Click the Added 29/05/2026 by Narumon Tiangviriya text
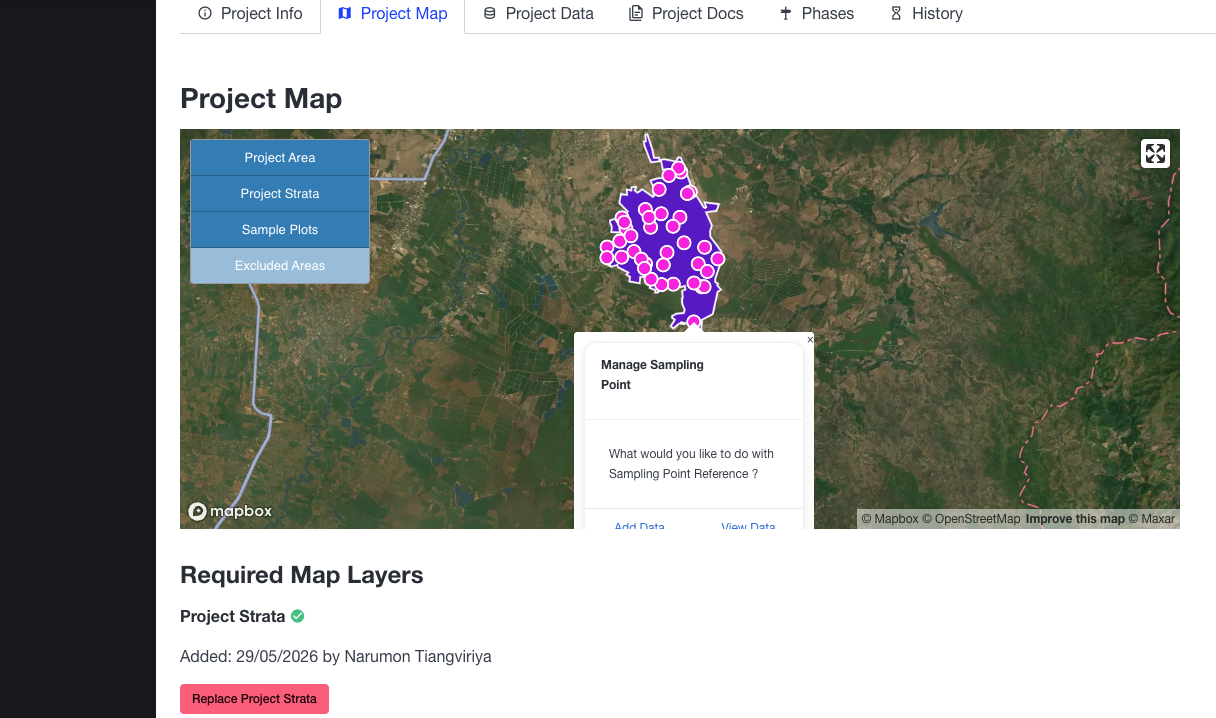Viewport: 1216px width, 718px height. (x=336, y=657)
